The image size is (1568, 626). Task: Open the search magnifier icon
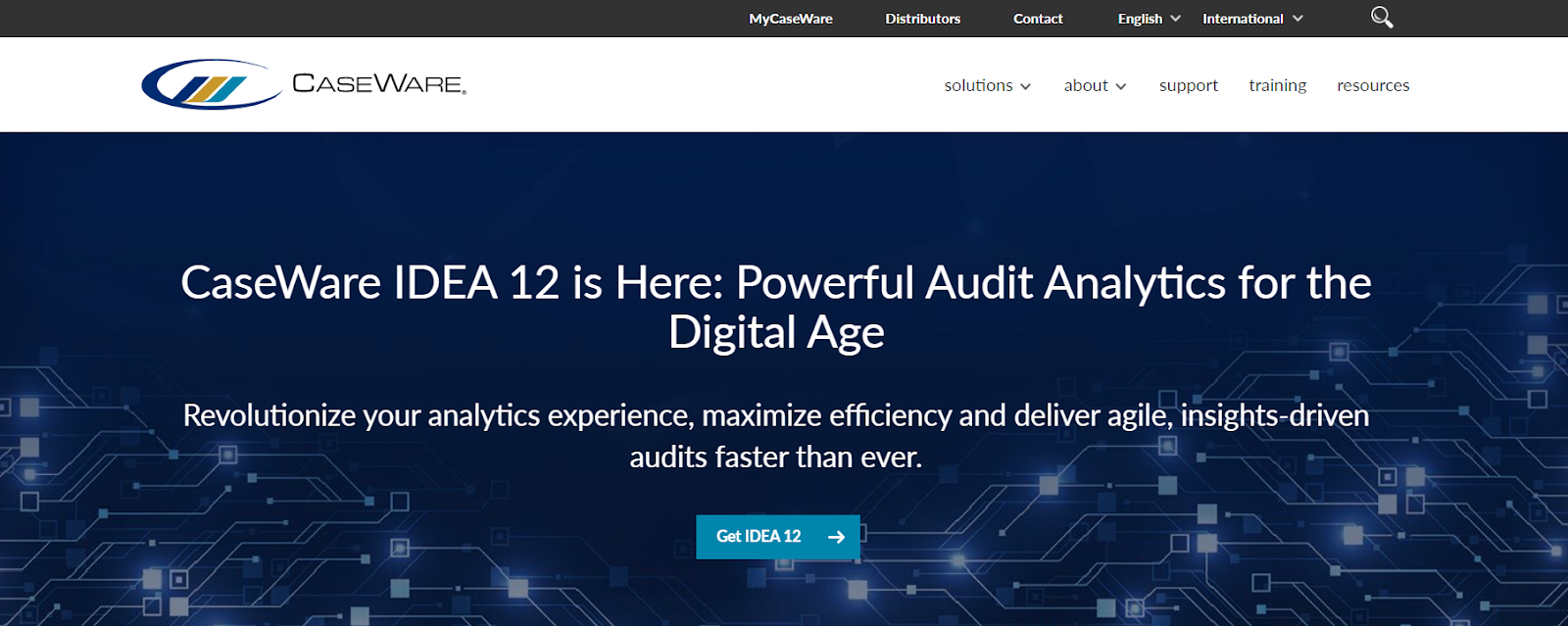pos(1382,18)
